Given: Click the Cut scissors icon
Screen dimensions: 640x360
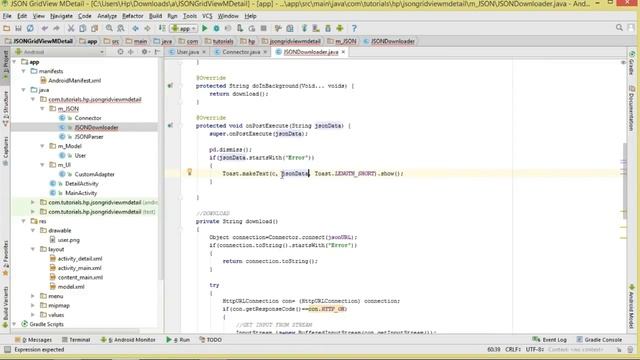Looking at the screenshot, I should [71, 28].
